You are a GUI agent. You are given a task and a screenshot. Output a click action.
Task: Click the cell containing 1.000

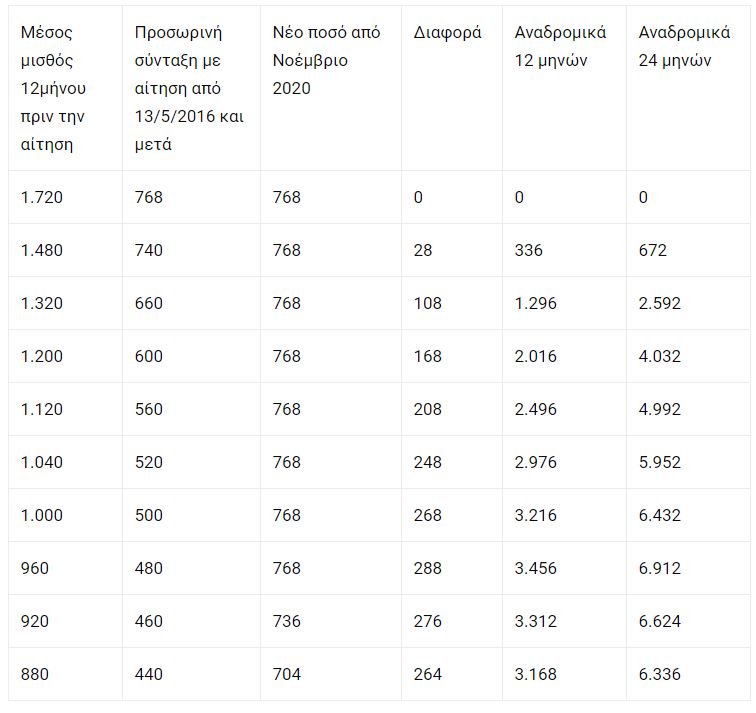(x=41, y=515)
